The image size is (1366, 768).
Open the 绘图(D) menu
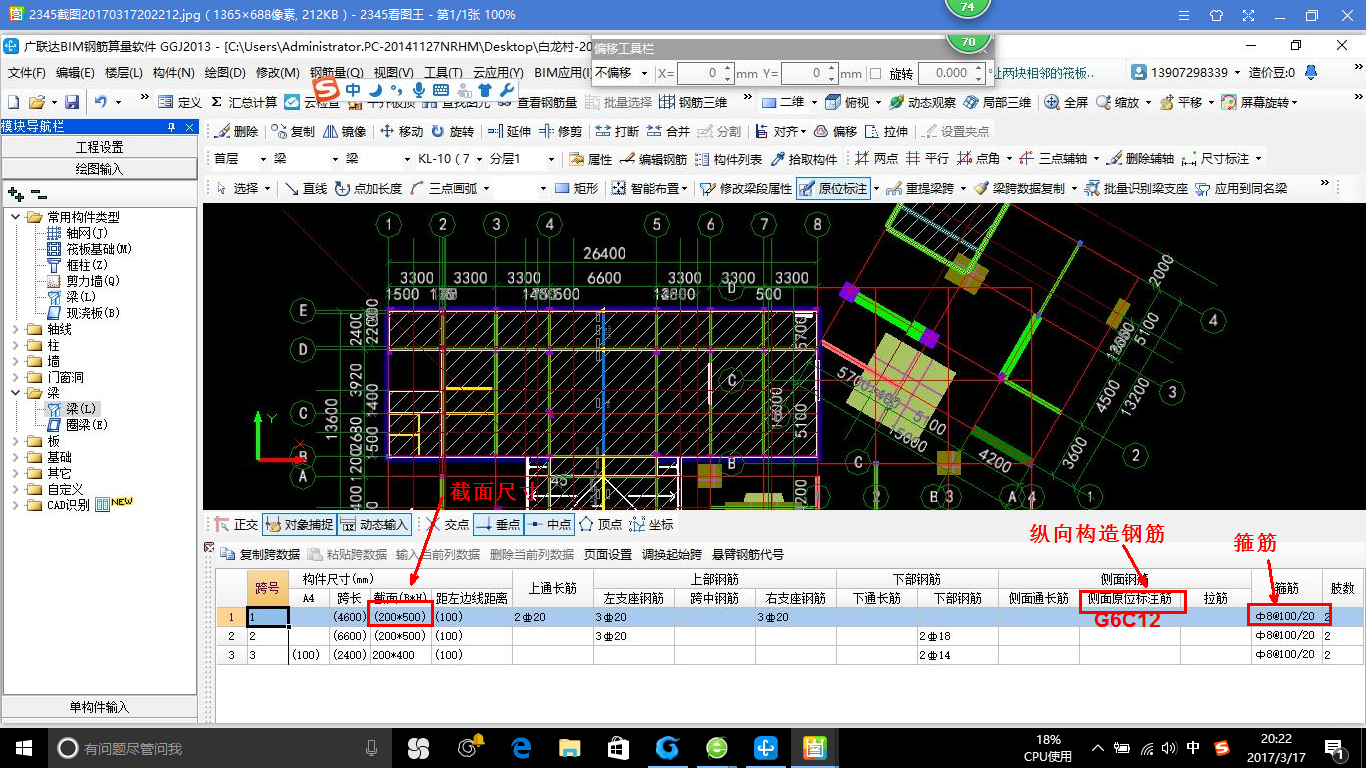(225, 73)
